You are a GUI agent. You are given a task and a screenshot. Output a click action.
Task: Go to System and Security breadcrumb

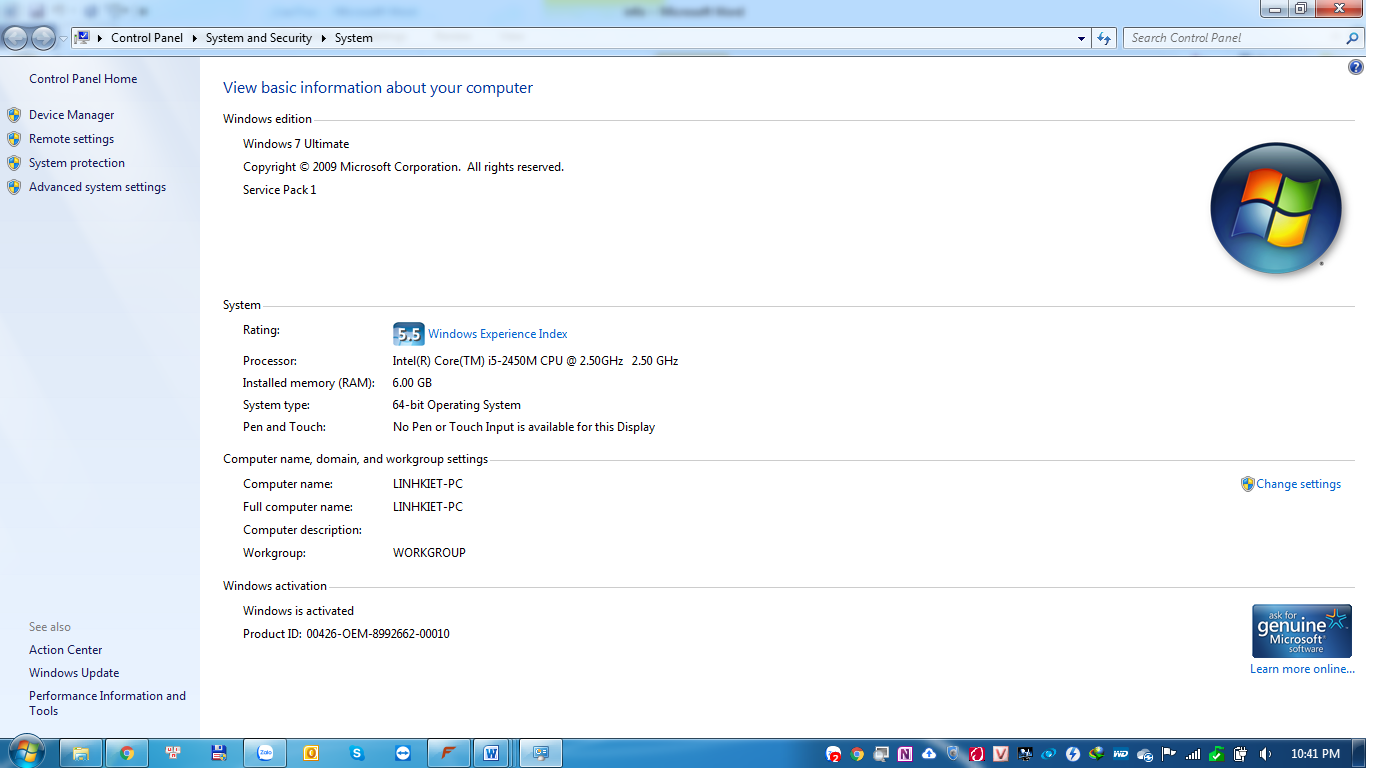click(x=258, y=38)
